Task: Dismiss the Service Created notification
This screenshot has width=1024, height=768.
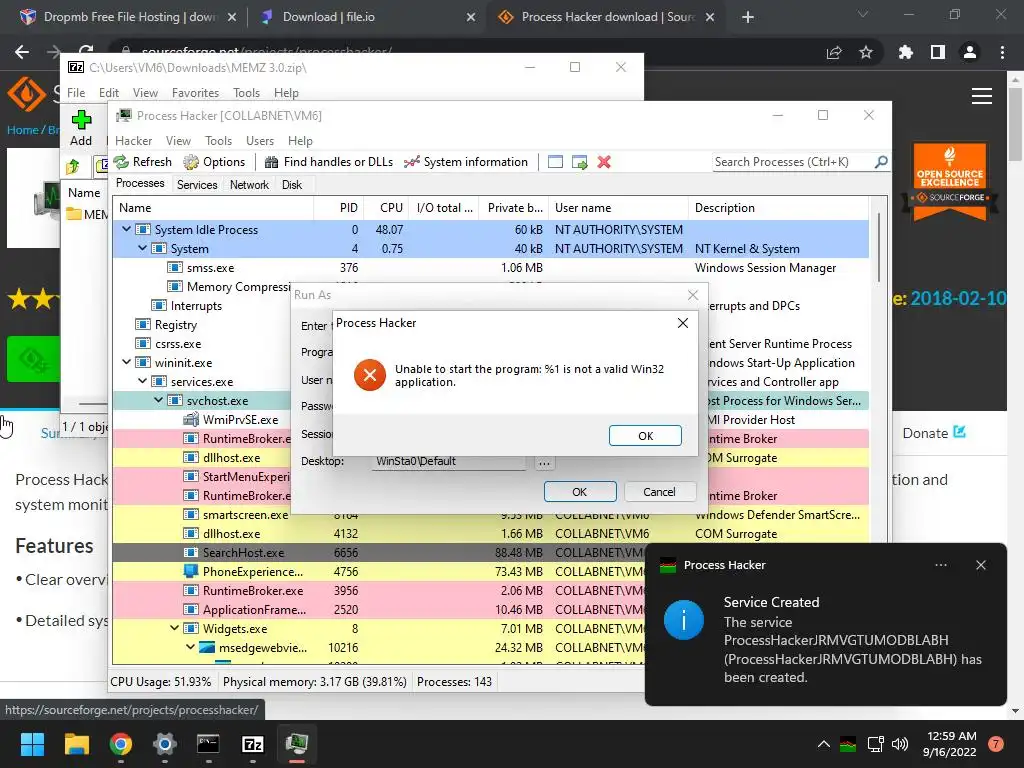Action: click(981, 565)
